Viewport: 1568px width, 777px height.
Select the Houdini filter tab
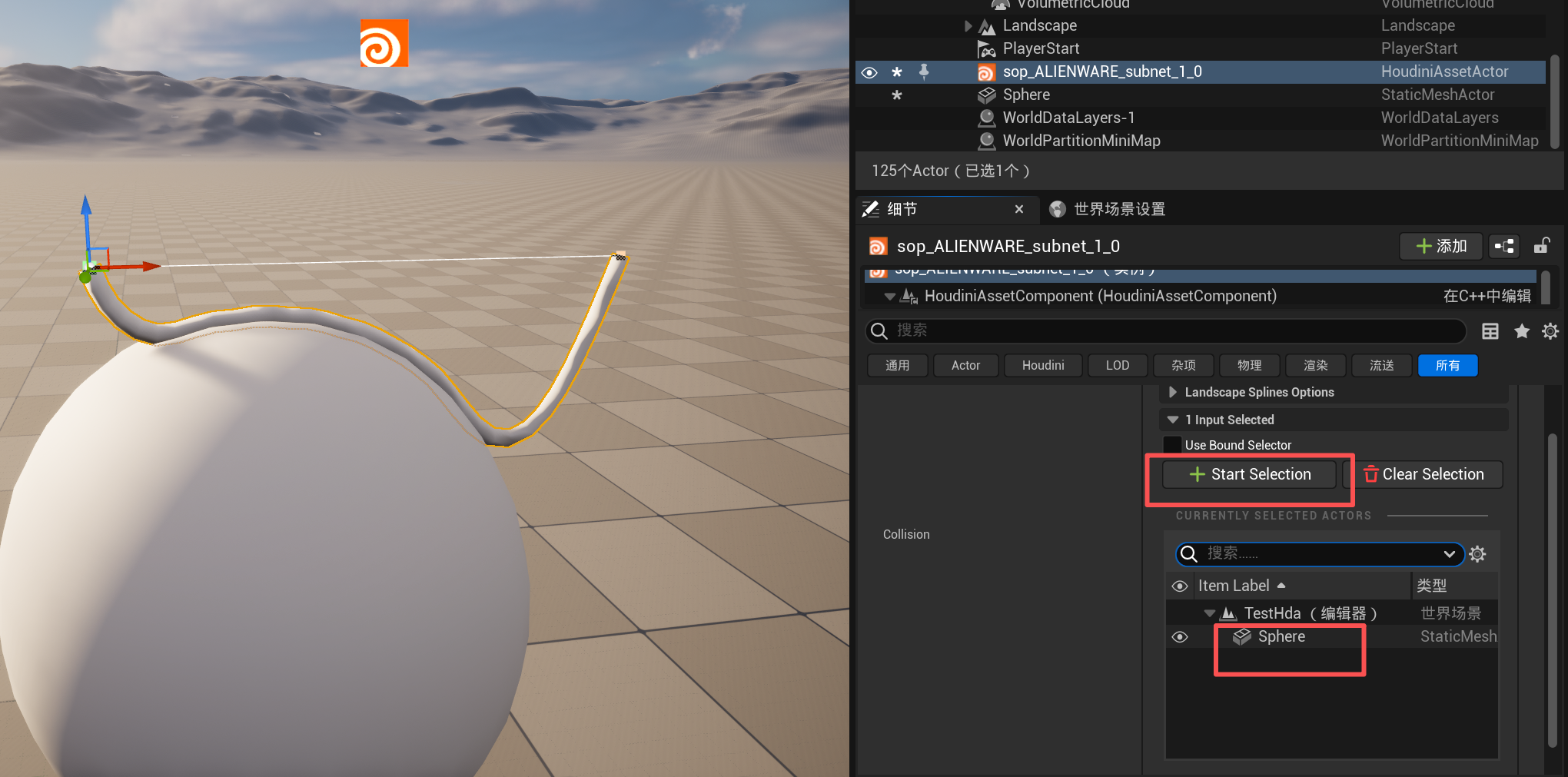1043,366
